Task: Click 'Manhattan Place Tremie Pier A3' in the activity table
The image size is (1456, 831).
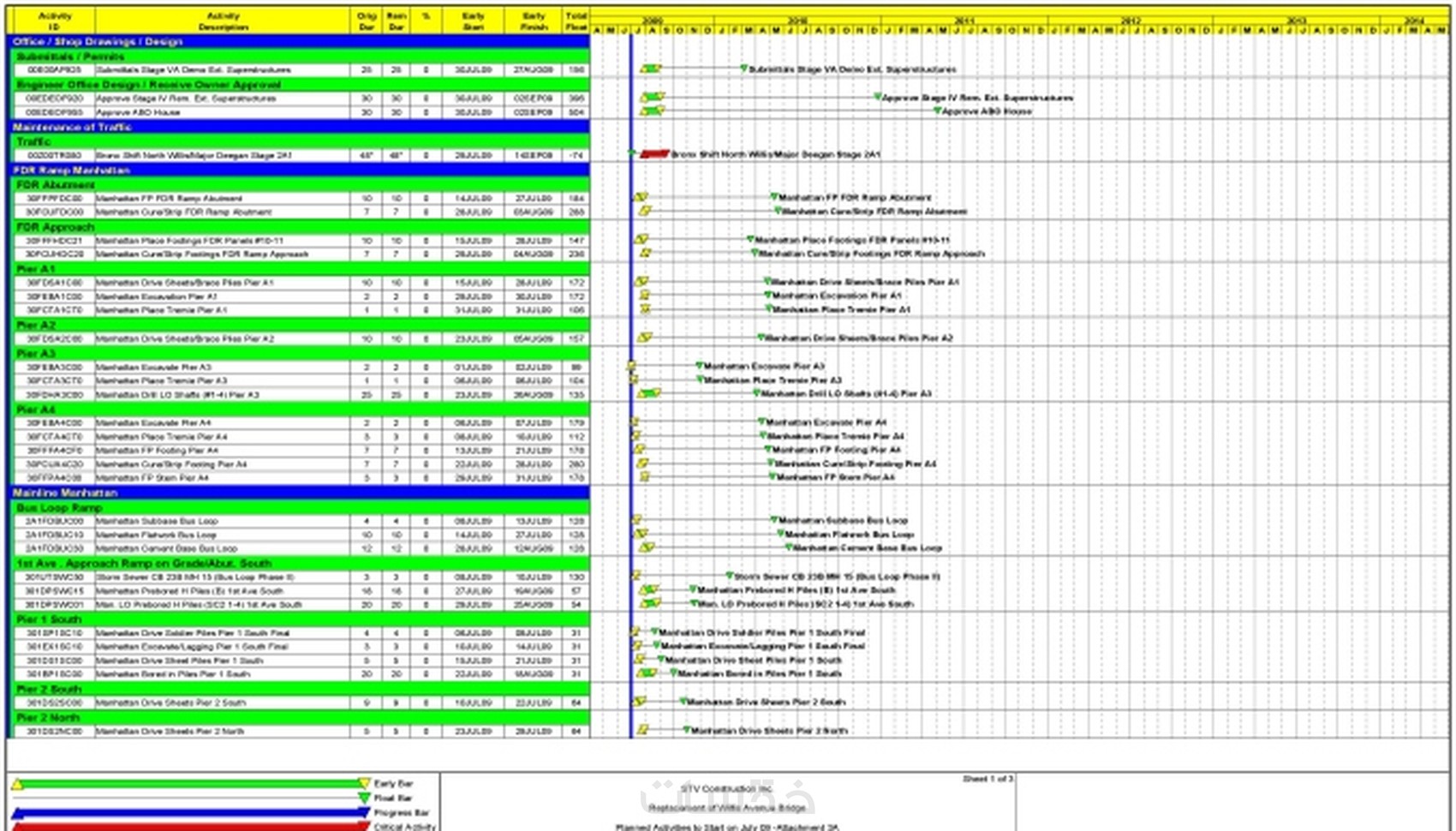Action: click(162, 380)
